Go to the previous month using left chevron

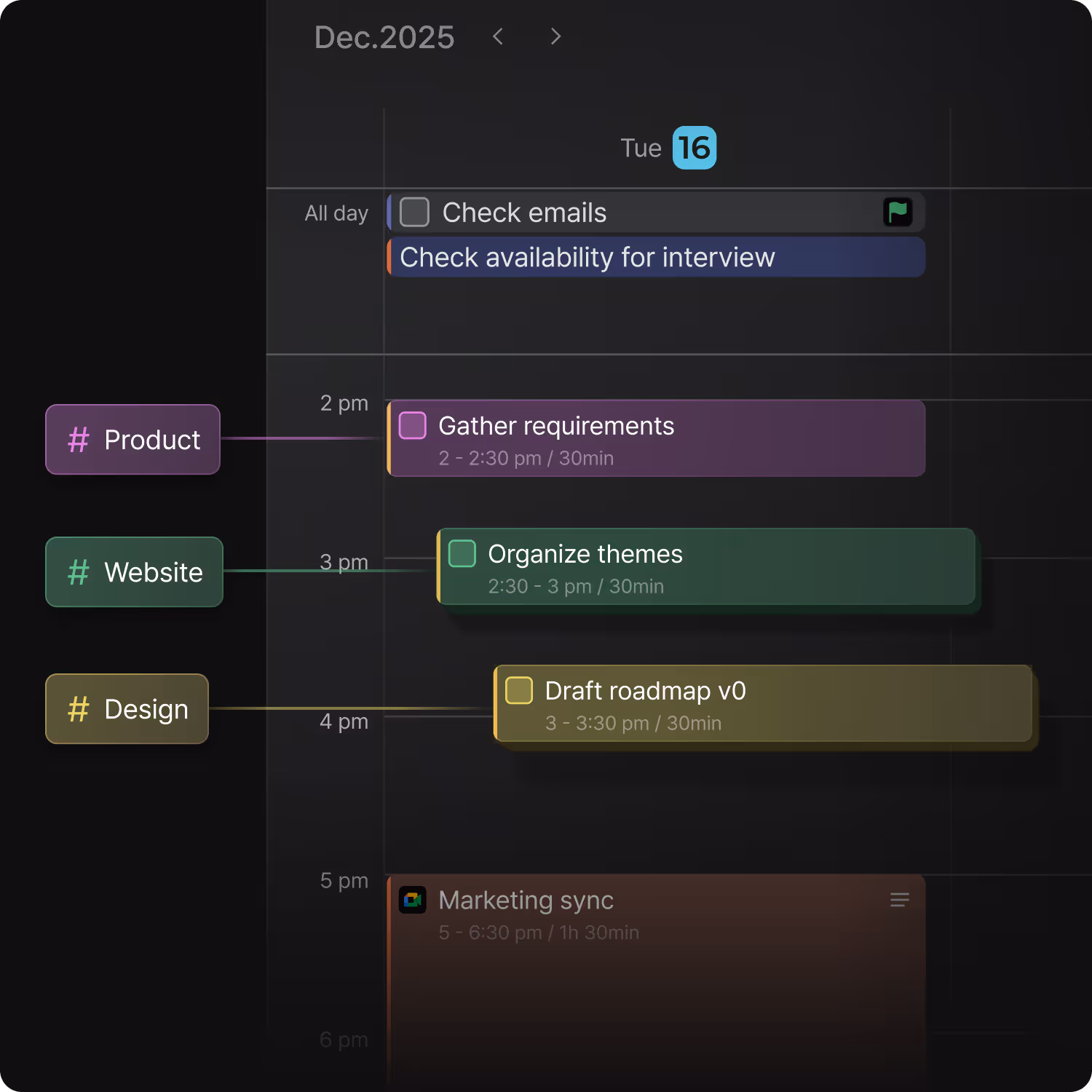pyautogui.click(x=498, y=36)
